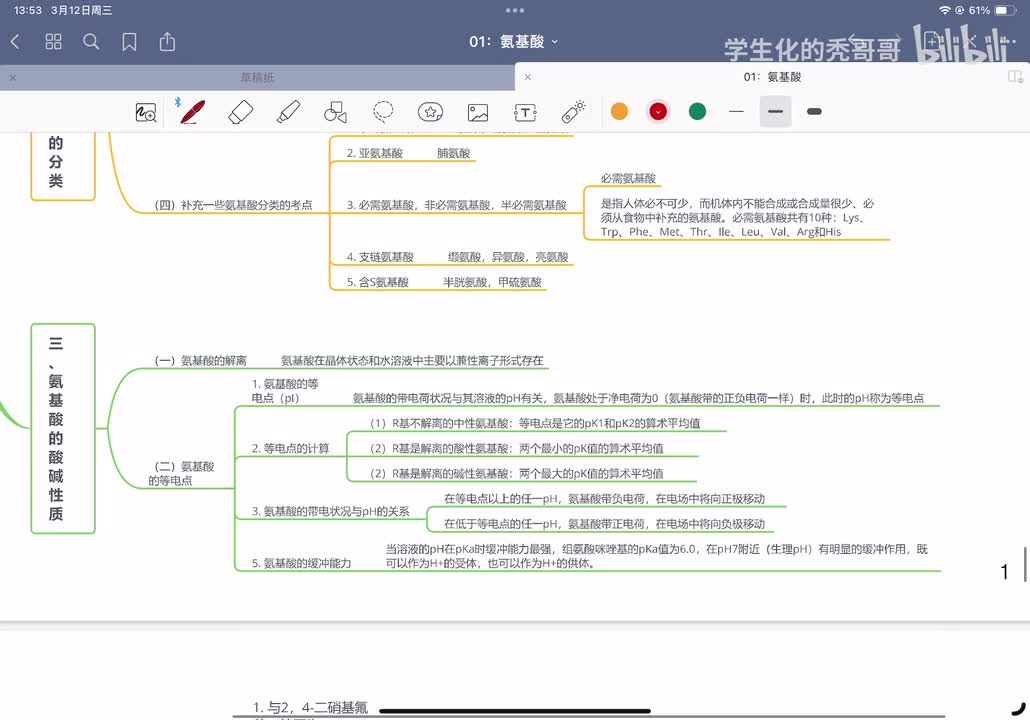Go back with the back arrow
The height and width of the screenshot is (720, 1030).
[x=15, y=42]
